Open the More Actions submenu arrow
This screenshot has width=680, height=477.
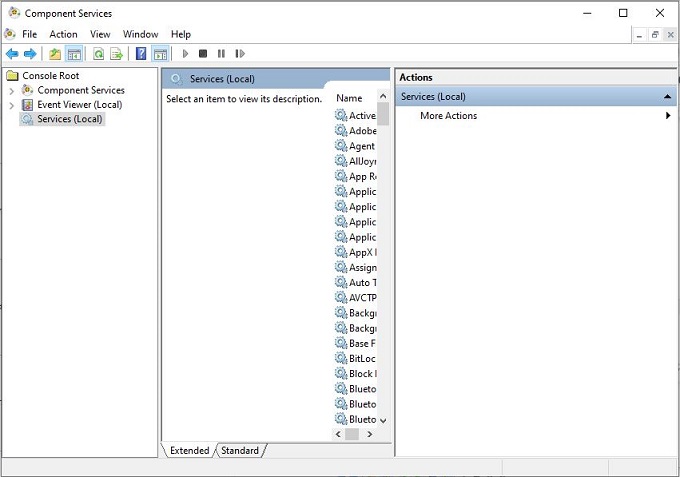(x=668, y=116)
